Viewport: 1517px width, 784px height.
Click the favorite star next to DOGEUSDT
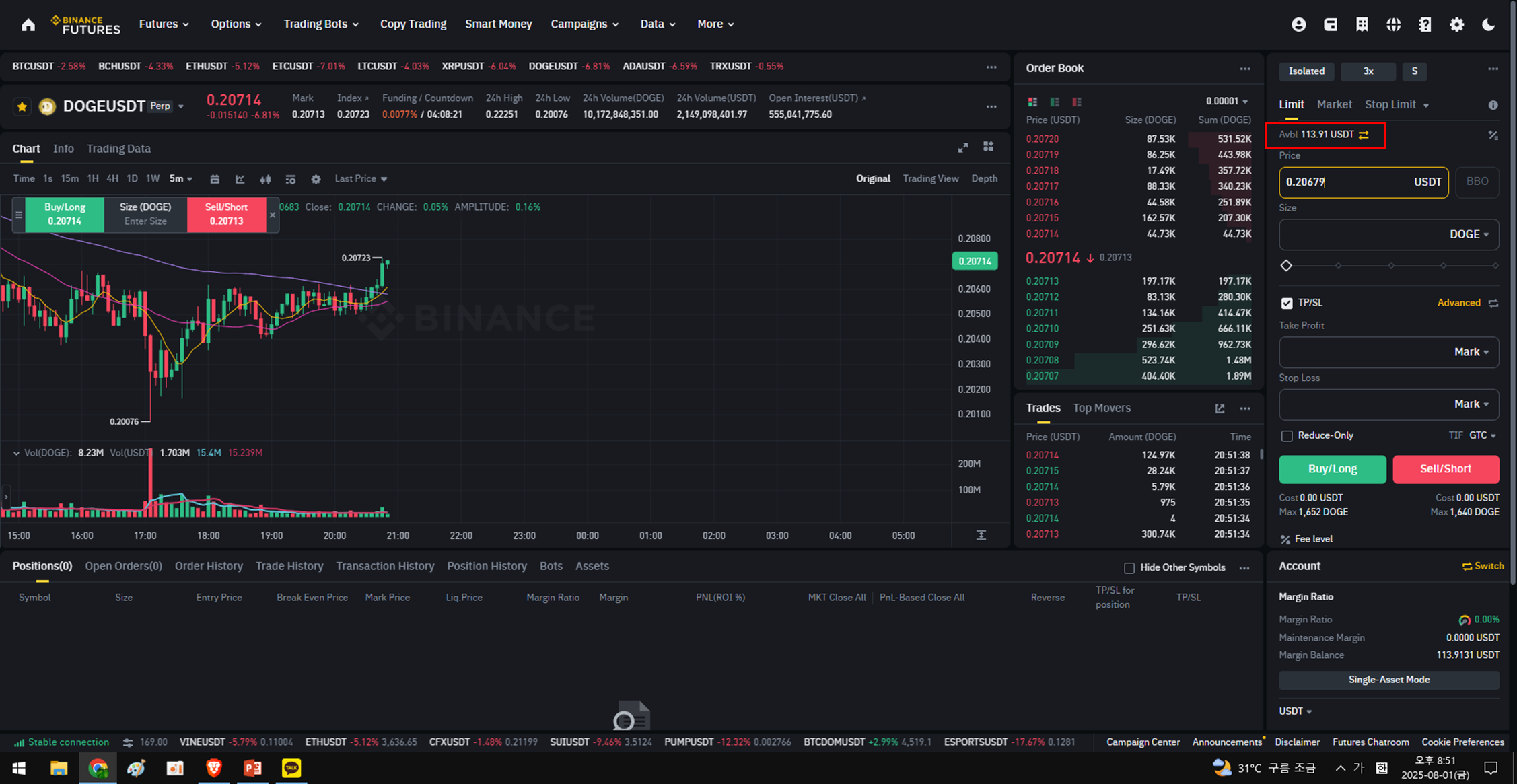(22, 106)
